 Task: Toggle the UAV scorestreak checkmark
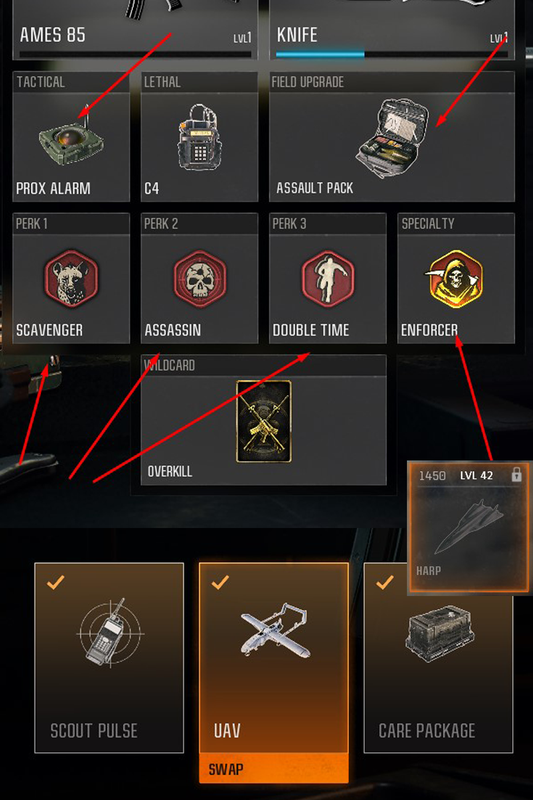coord(220,582)
